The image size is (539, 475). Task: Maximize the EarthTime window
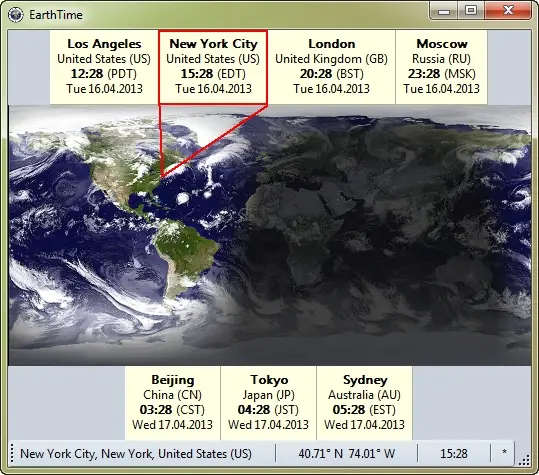(x=471, y=11)
